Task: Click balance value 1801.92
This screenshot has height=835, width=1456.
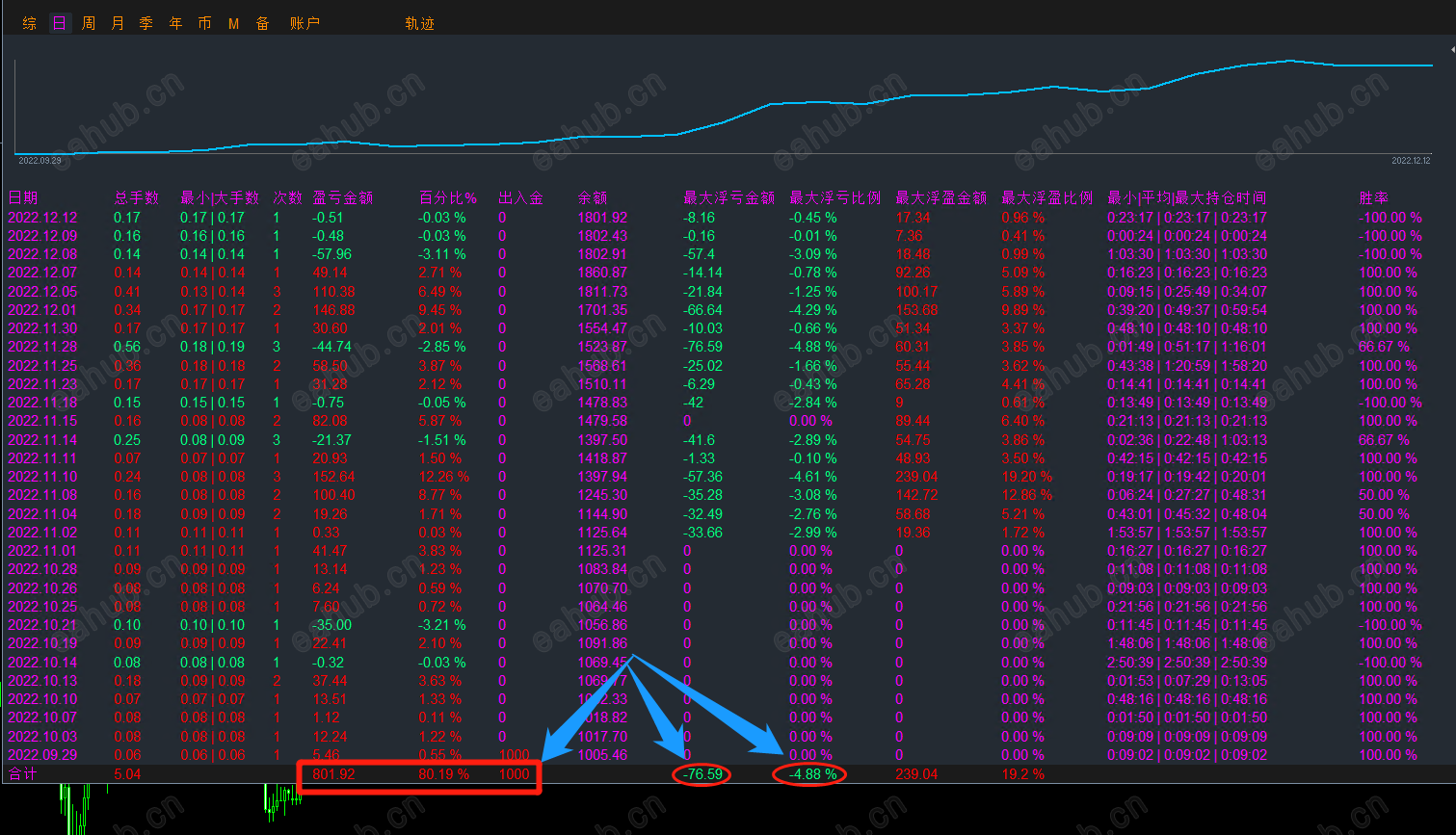Action: [x=602, y=218]
